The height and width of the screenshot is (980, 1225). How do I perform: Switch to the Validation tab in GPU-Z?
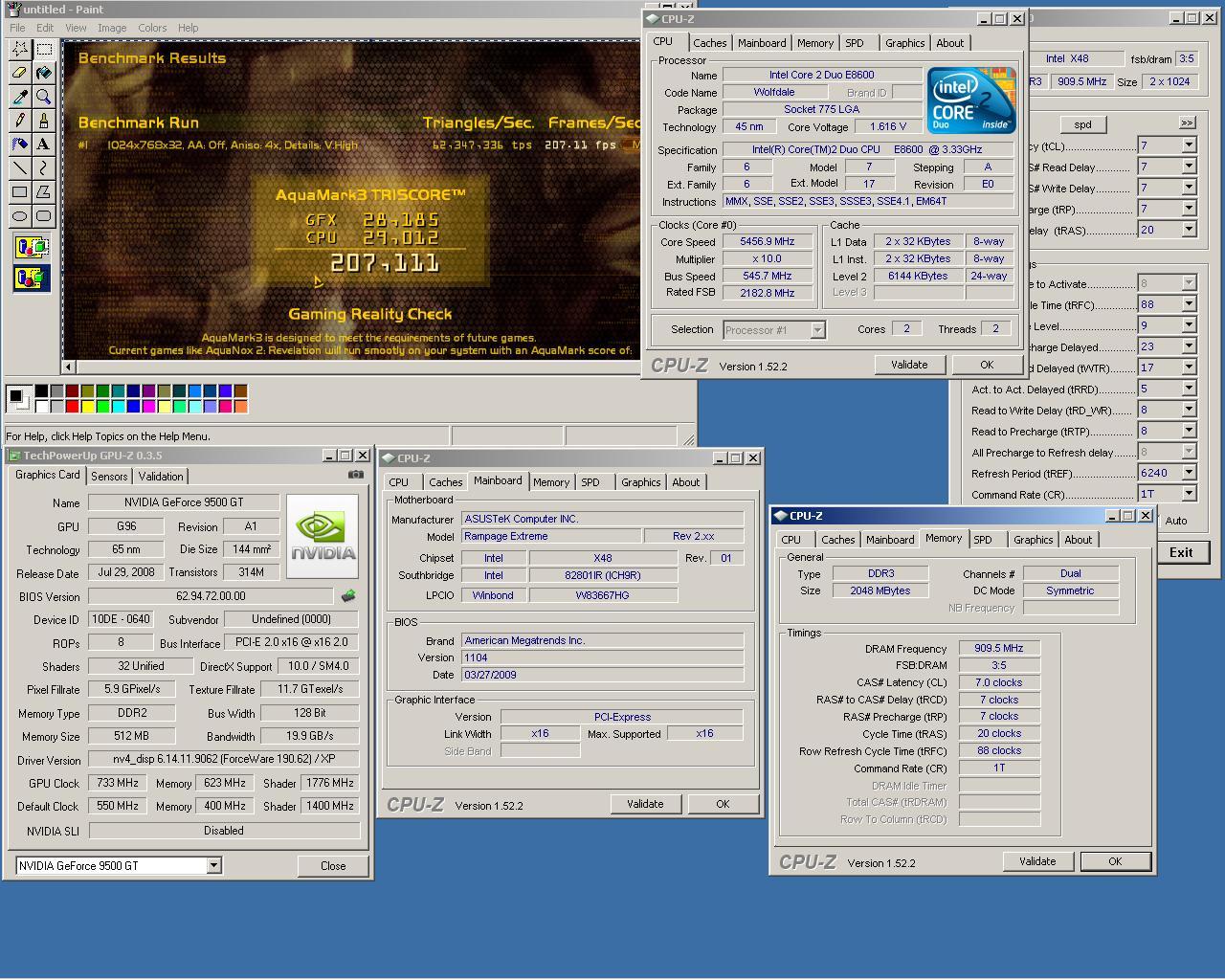[161, 477]
